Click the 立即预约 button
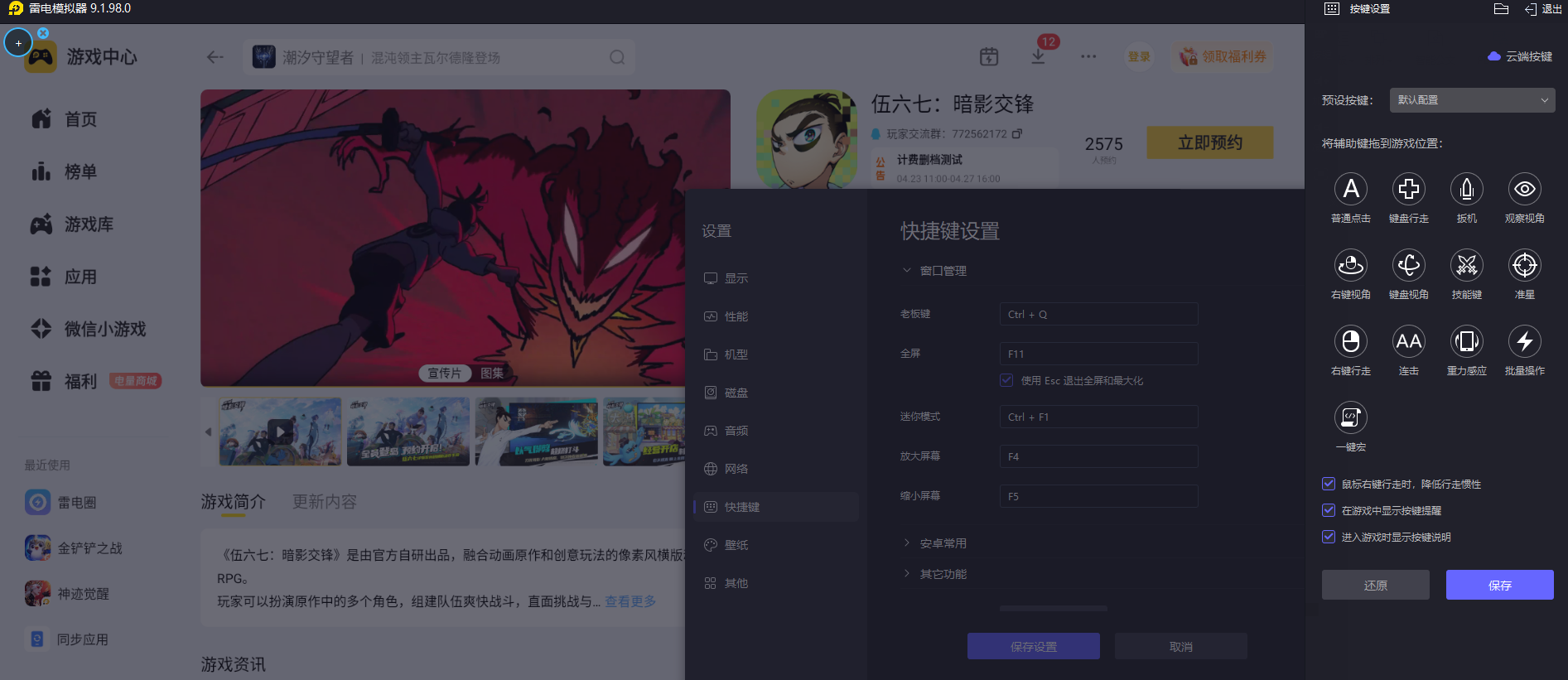This screenshot has height=680, width=1568. point(1210,142)
